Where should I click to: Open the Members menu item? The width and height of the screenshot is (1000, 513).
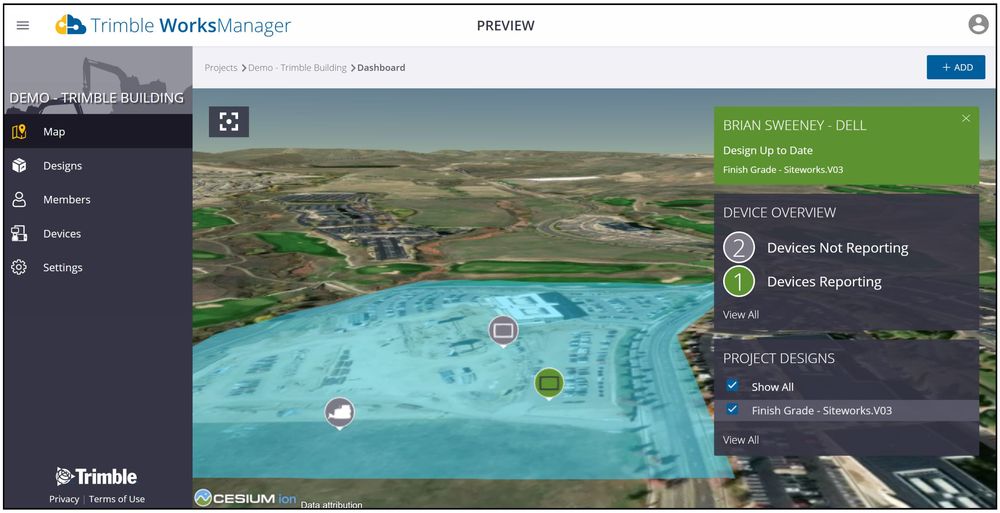98,199
